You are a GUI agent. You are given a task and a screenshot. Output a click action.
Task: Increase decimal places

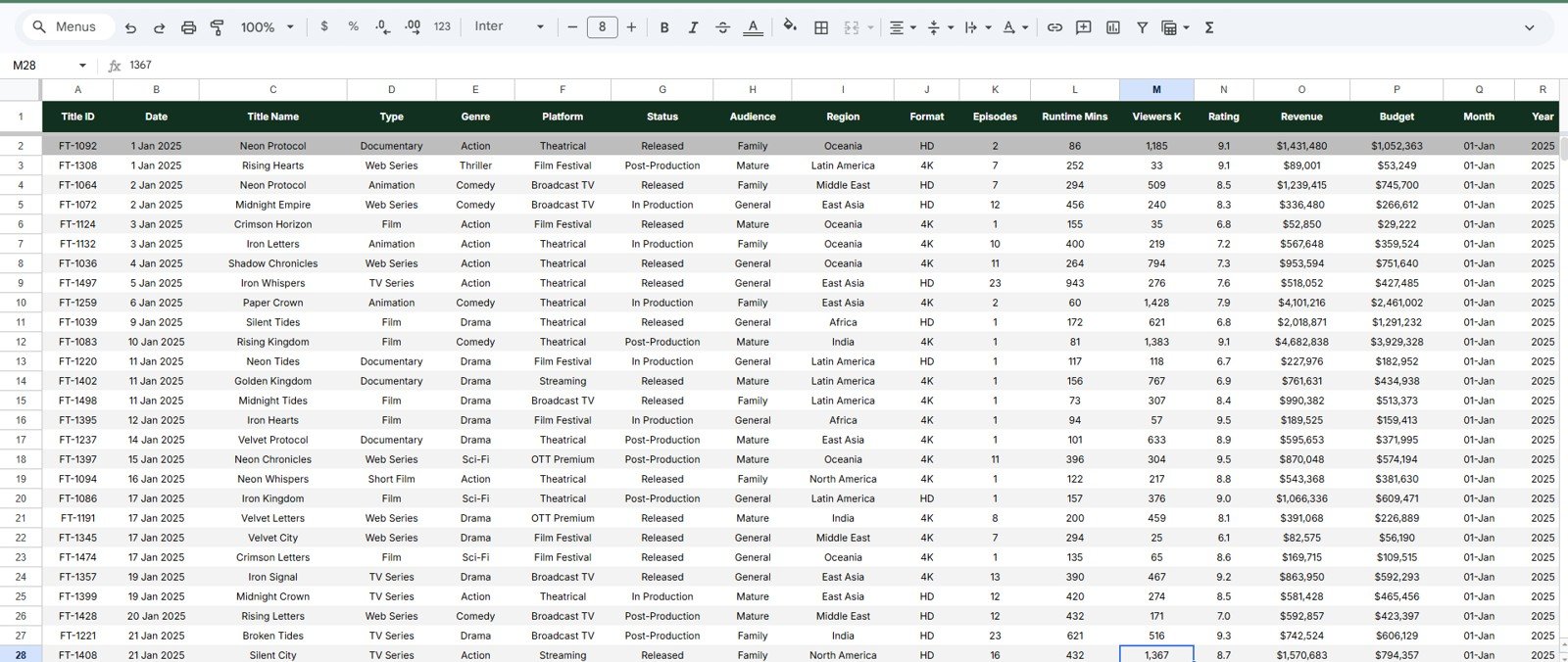coord(413,27)
